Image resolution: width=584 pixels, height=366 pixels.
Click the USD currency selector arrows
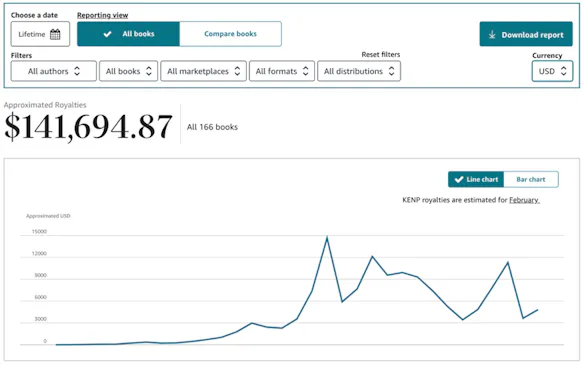click(x=564, y=71)
